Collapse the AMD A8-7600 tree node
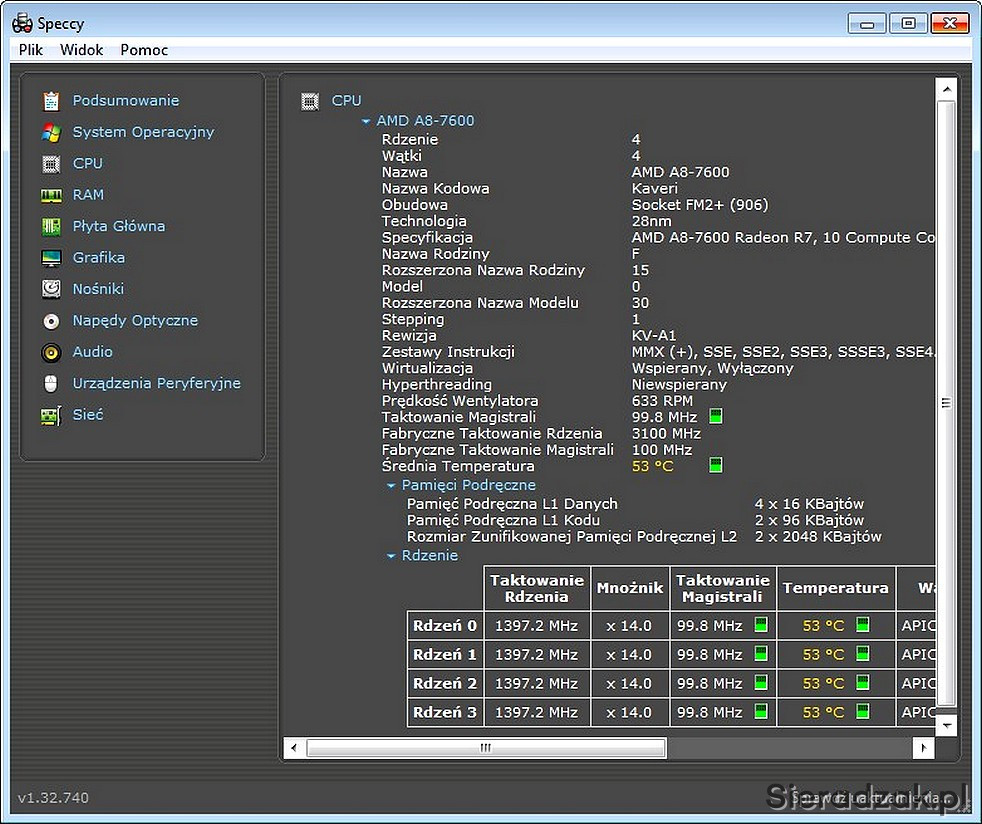 click(x=366, y=121)
